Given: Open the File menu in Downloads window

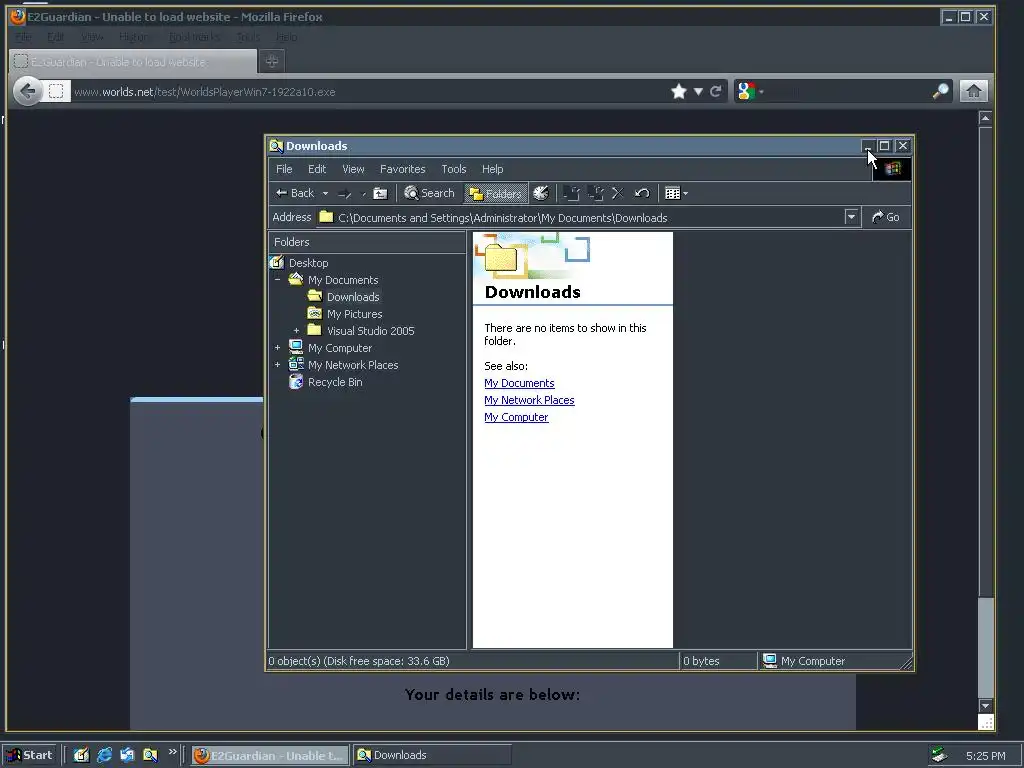Looking at the screenshot, I should (284, 169).
